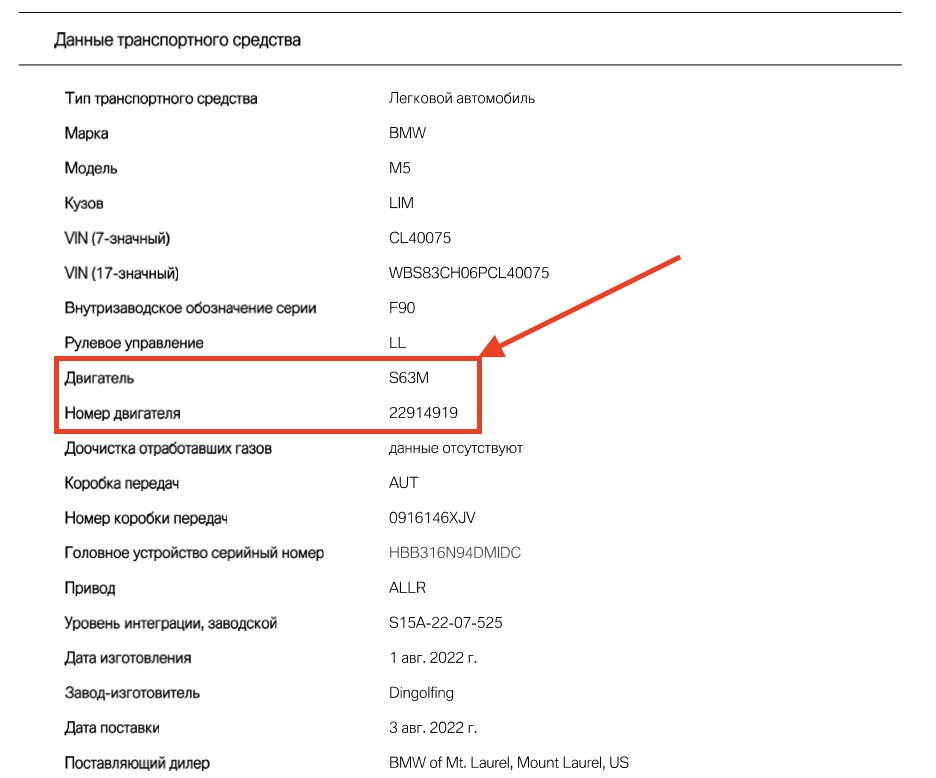Click the full VIN 'WBS83CH06PCL40075'
The image size is (936, 778).
(469, 273)
